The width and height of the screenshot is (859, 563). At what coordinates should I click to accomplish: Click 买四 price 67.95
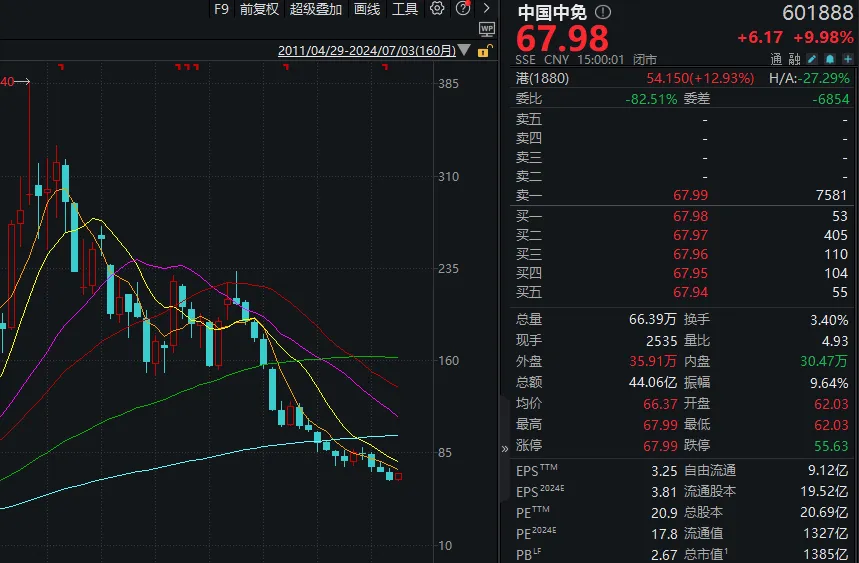tap(690, 273)
